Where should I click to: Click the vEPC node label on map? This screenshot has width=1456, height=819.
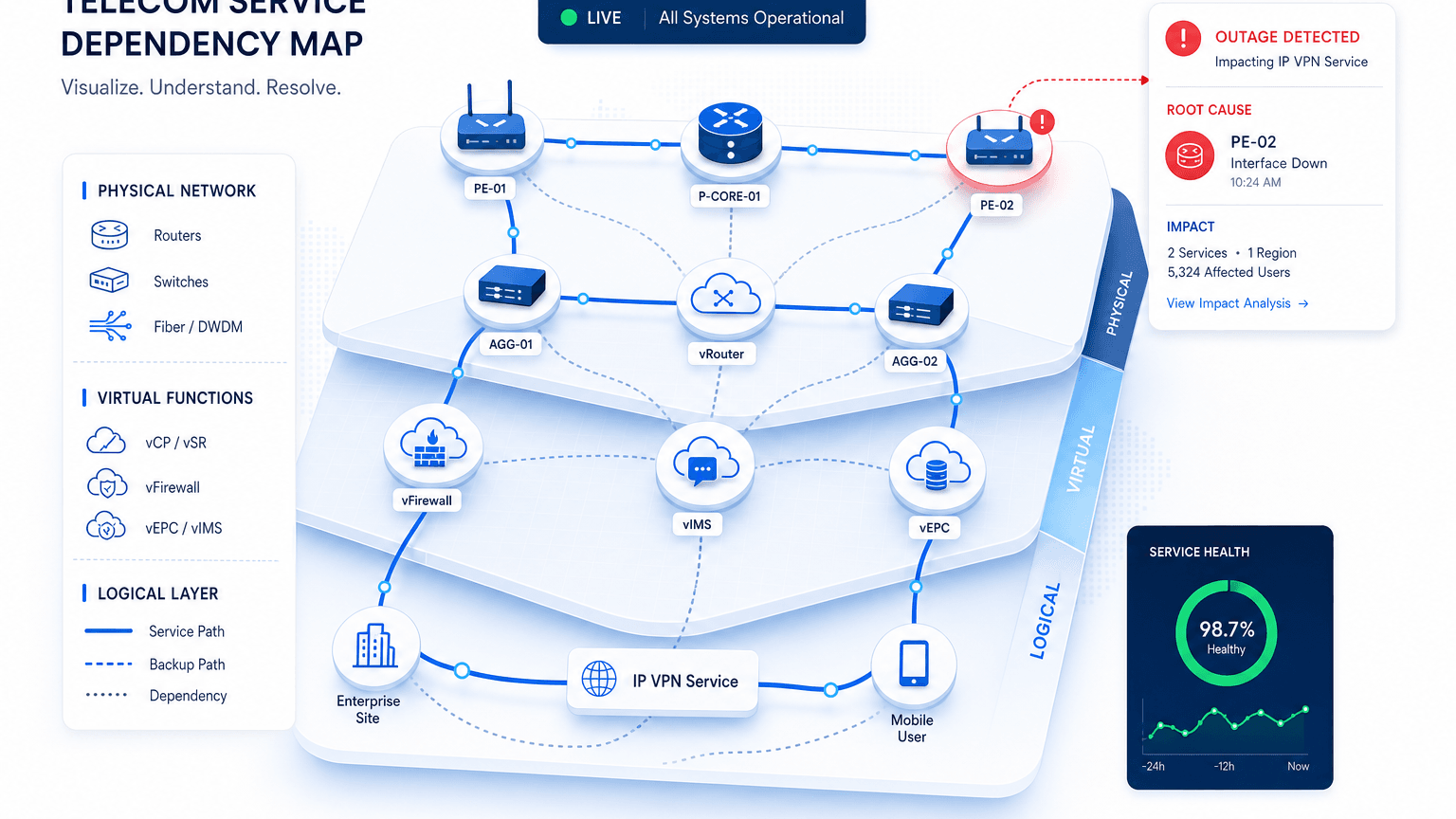click(x=934, y=527)
